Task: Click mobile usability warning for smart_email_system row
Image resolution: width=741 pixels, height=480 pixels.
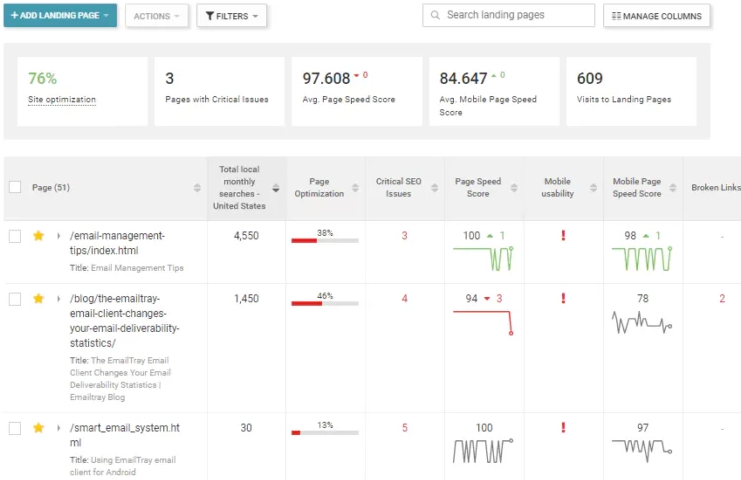Action: click(x=563, y=428)
